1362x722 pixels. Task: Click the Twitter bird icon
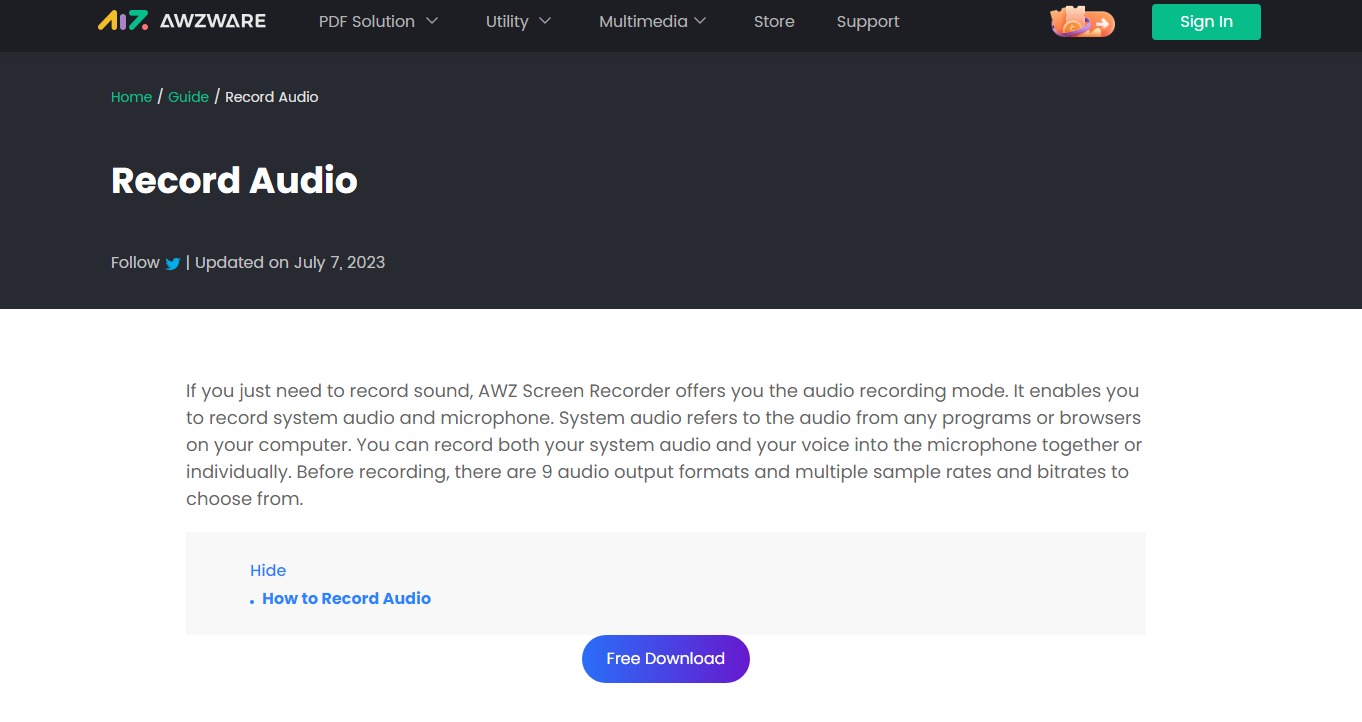(x=173, y=264)
